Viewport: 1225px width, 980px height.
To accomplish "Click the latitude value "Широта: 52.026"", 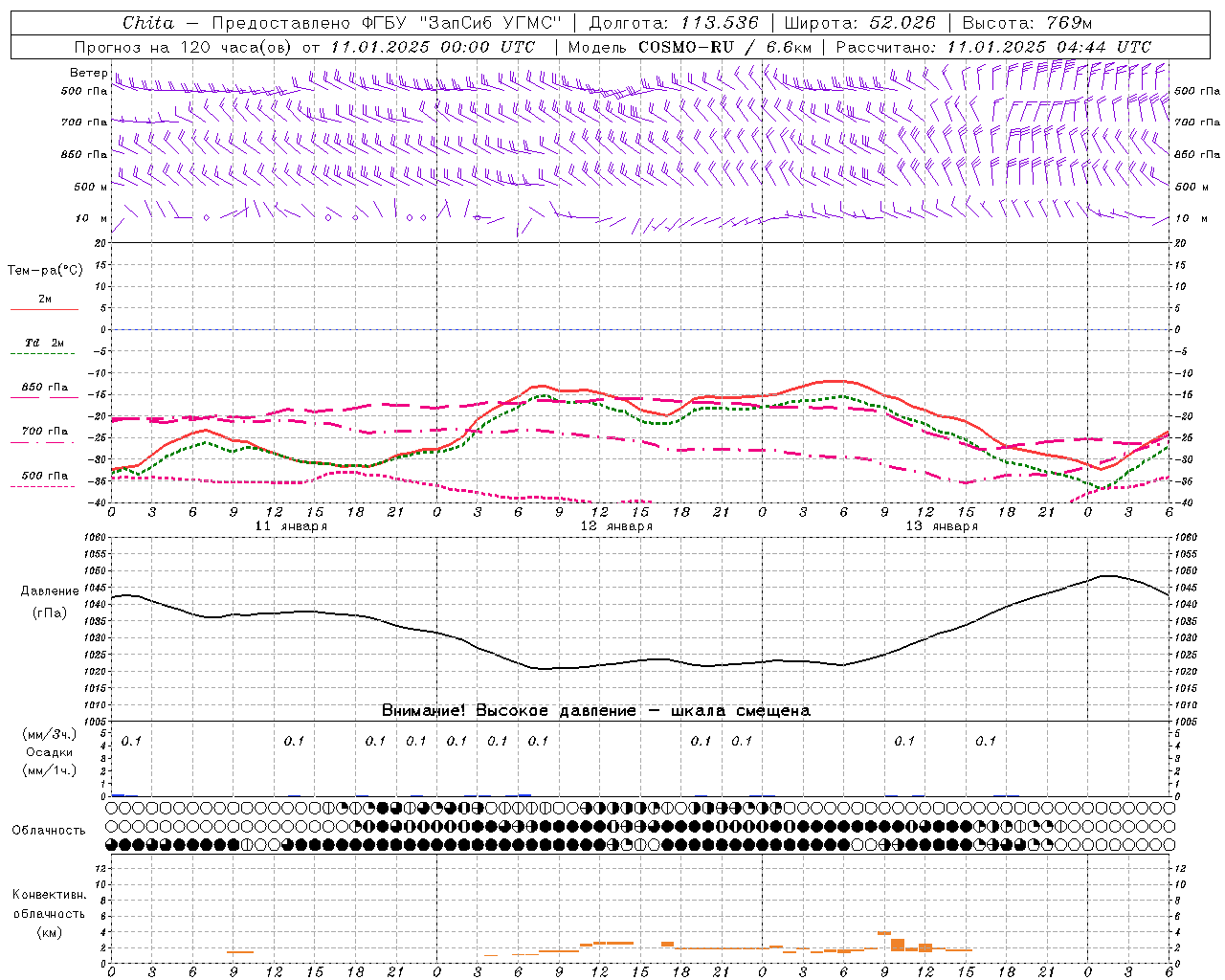I will tap(859, 23).
